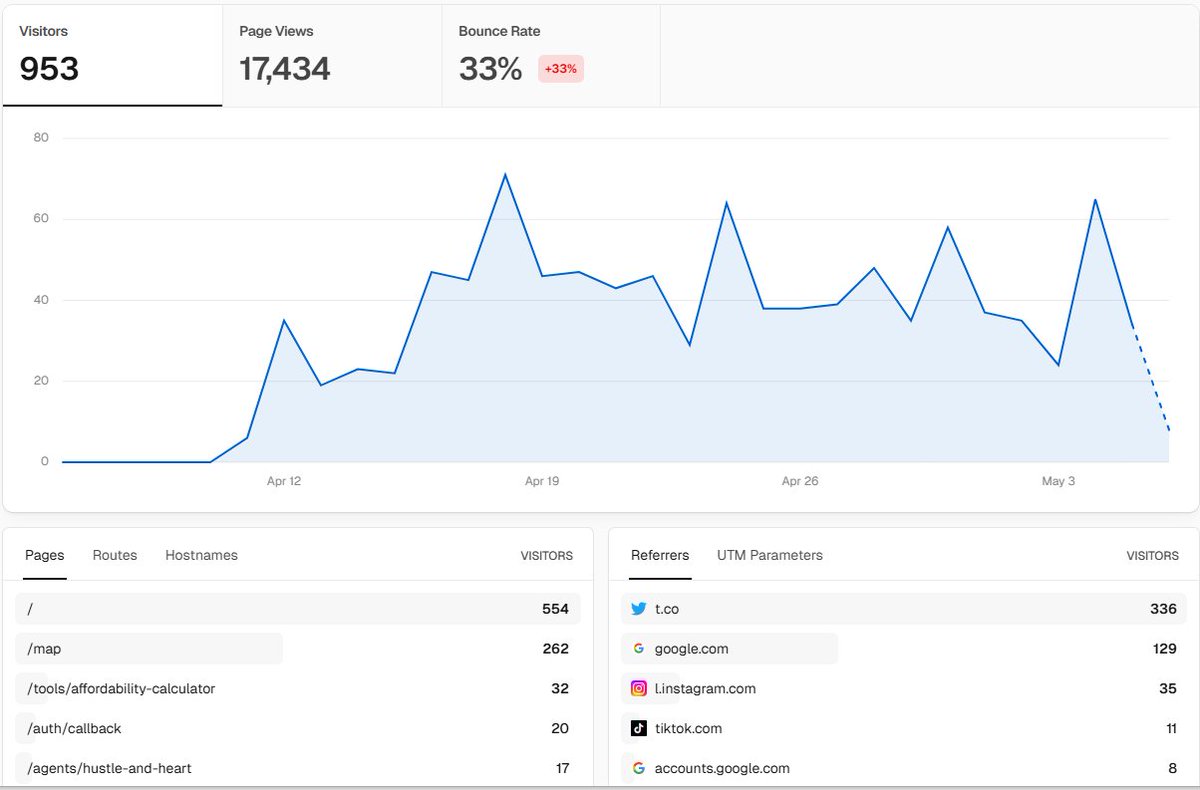The height and width of the screenshot is (790, 1200).
Task: Select the / page row
Action: coord(298,609)
